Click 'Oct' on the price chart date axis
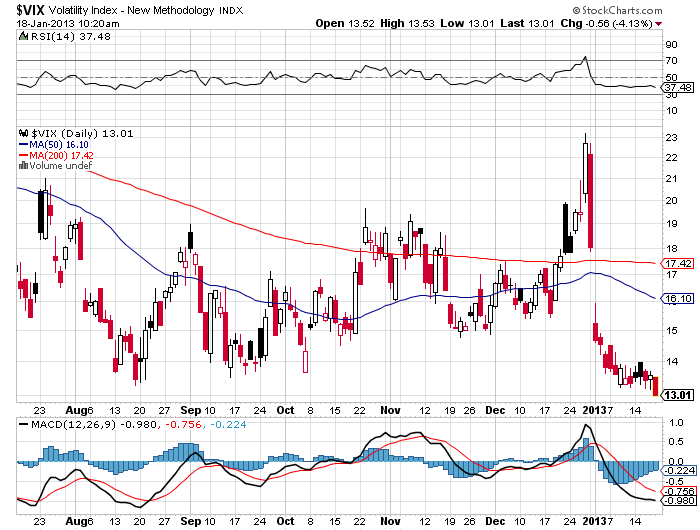Viewport: 700px width, 530px height. (285, 410)
